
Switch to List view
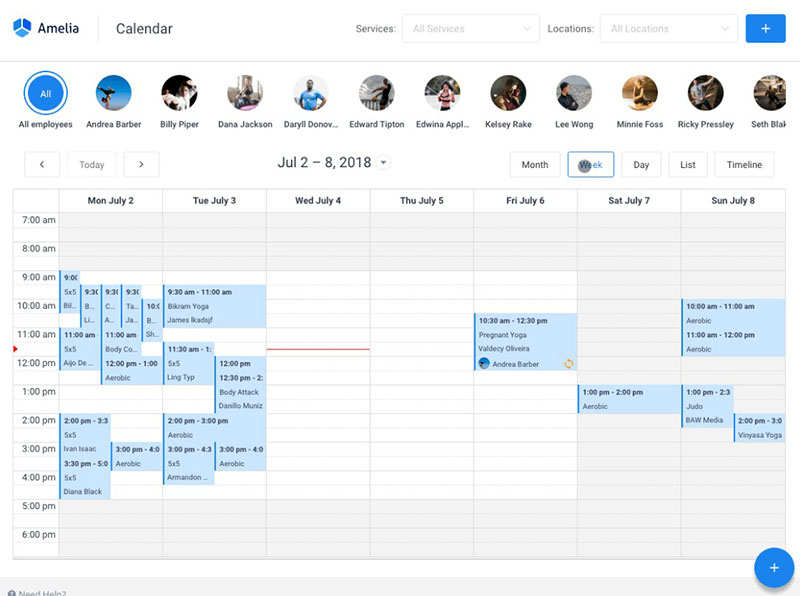(688, 165)
